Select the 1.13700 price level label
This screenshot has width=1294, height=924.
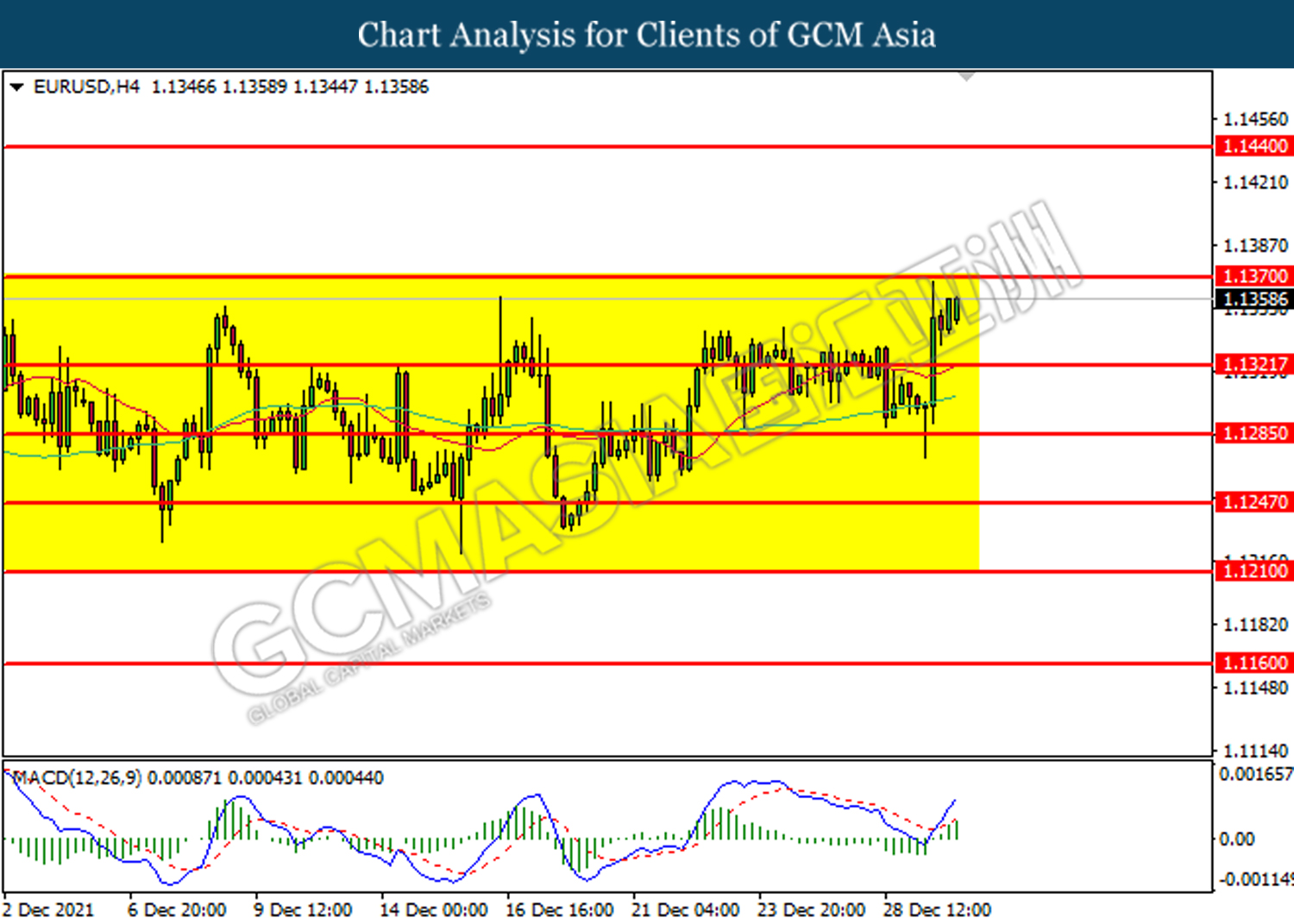tap(1254, 276)
